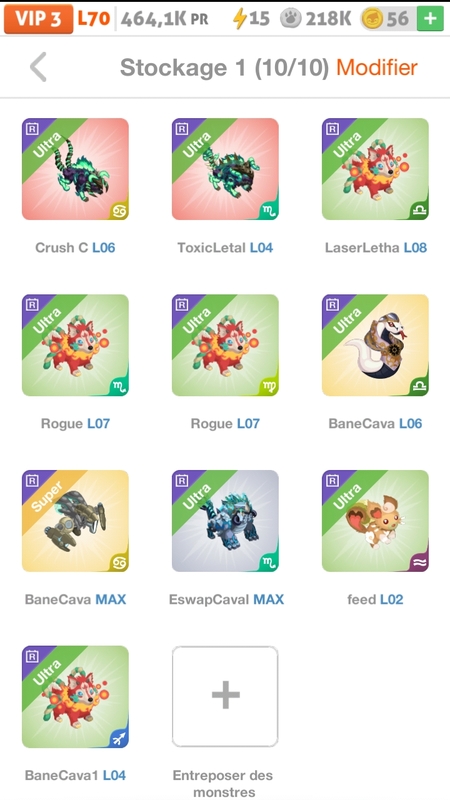Tap the lightning energy icon
The height and width of the screenshot is (800, 450).
tap(239, 19)
